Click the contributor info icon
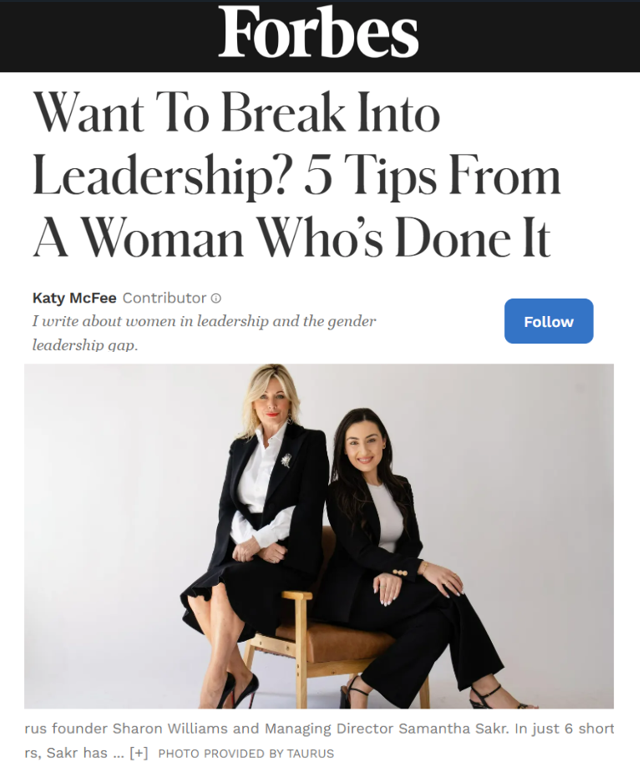Viewport: 640px width, 781px height. [216, 298]
